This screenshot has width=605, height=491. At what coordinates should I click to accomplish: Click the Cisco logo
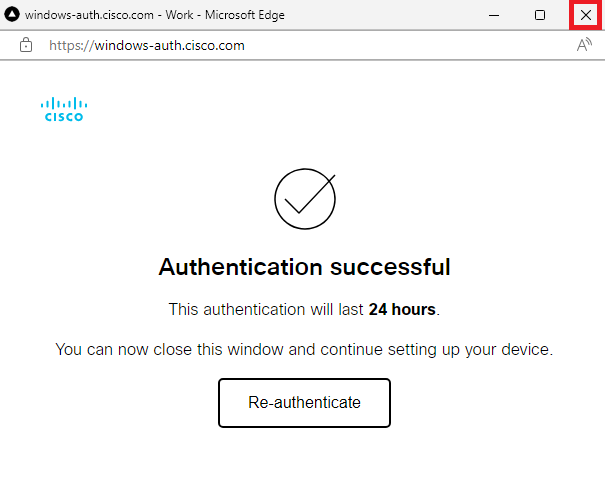click(64, 109)
